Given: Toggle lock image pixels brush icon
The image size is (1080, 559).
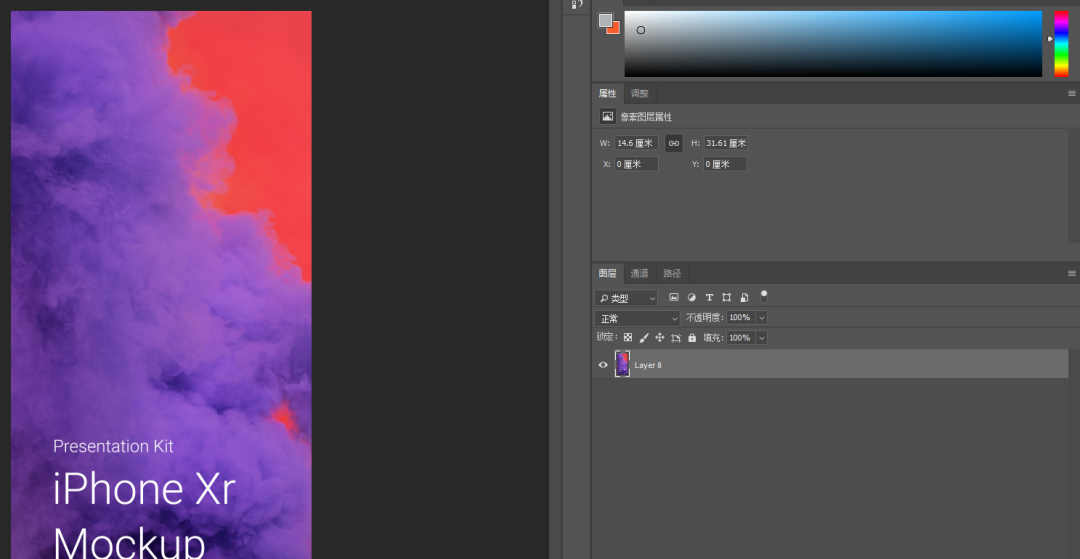Looking at the screenshot, I should click(x=644, y=338).
